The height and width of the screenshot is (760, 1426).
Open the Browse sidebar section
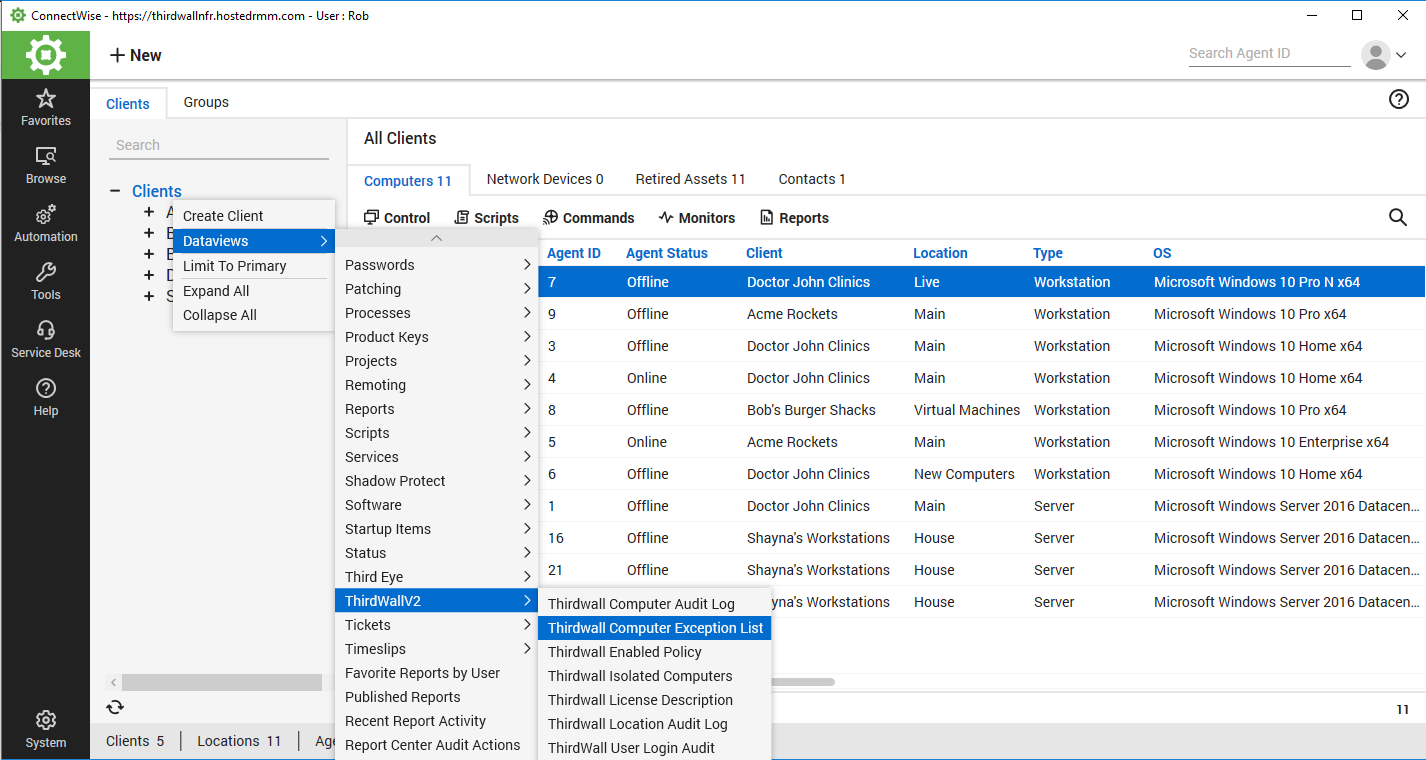click(45, 166)
